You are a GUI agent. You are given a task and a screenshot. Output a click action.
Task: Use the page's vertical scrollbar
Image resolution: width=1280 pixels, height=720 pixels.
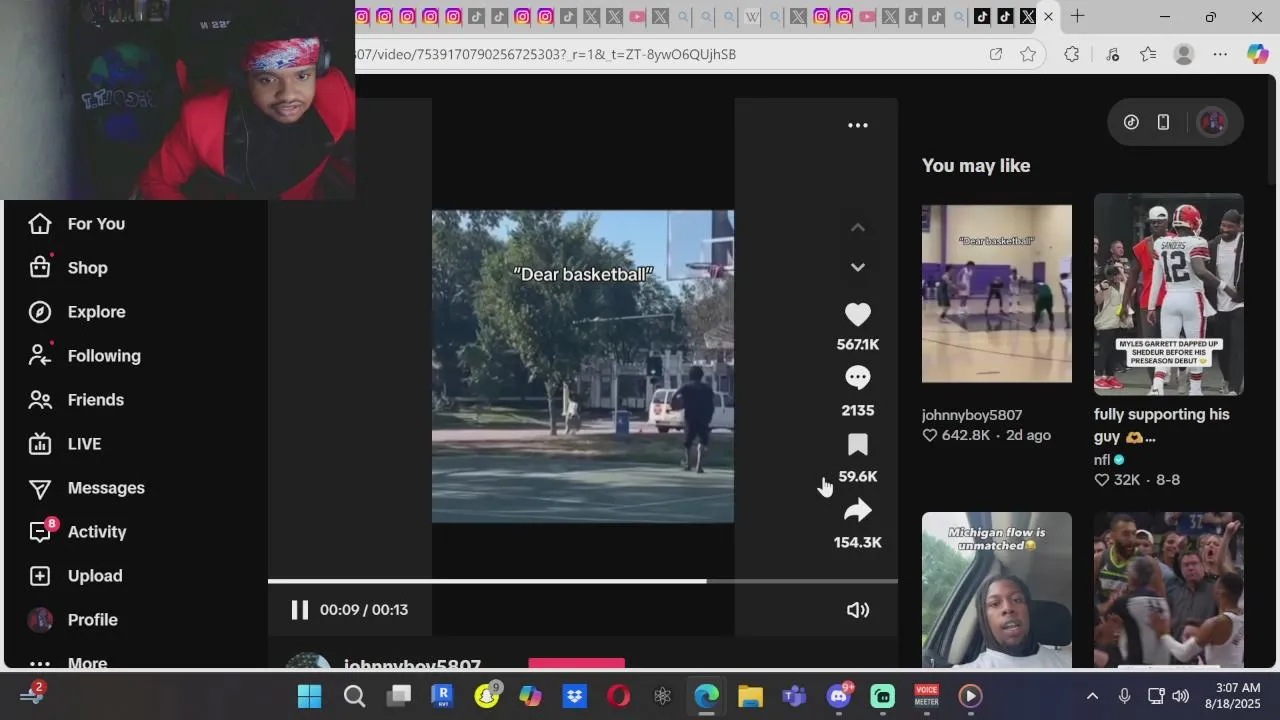1272,130
